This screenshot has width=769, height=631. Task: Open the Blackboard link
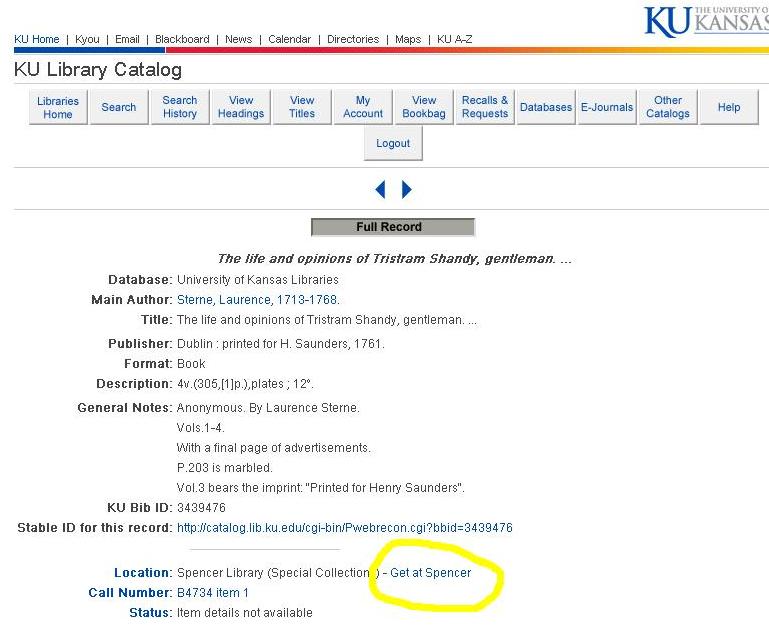[x=182, y=39]
